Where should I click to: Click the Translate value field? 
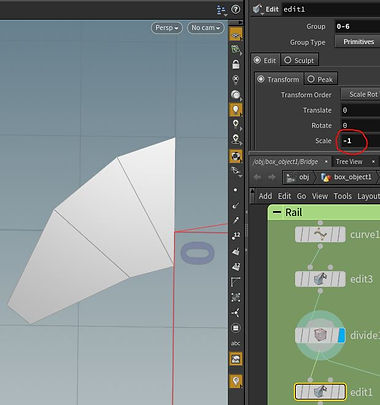[360, 110]
